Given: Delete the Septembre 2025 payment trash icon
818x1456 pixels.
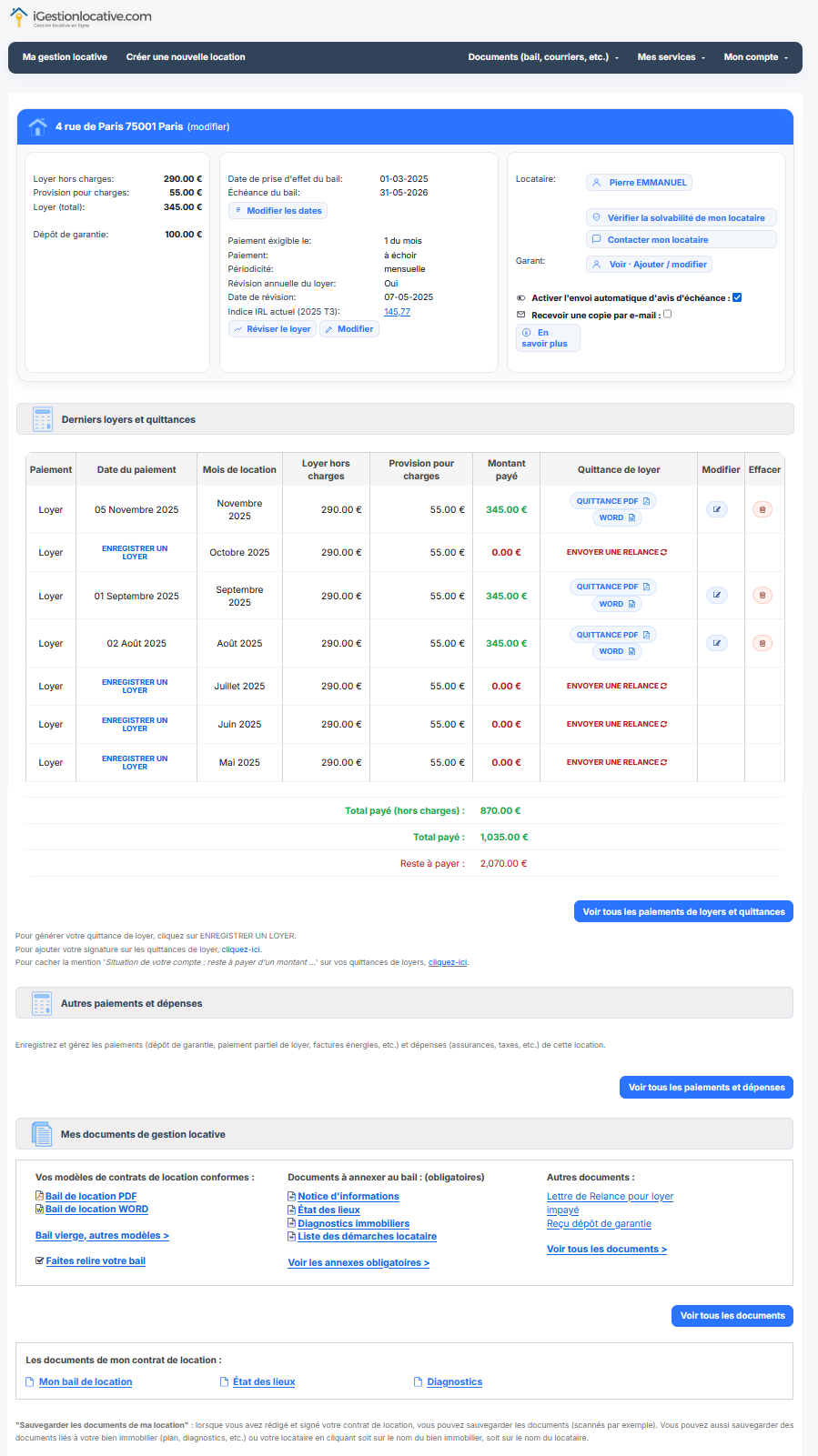Looking at the screenshot, I should pos(762,596).
